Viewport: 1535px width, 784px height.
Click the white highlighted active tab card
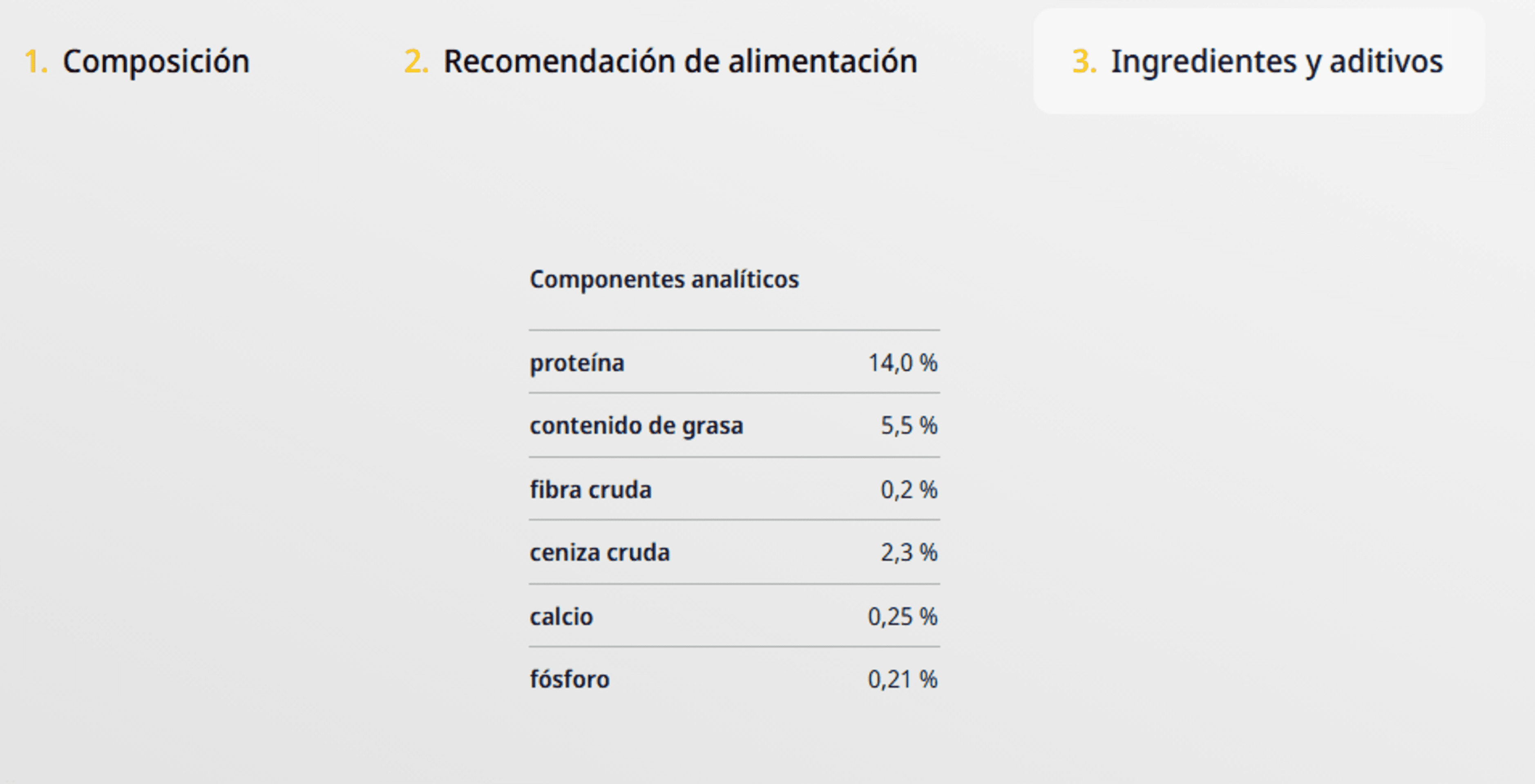(x=1259, y=61)
